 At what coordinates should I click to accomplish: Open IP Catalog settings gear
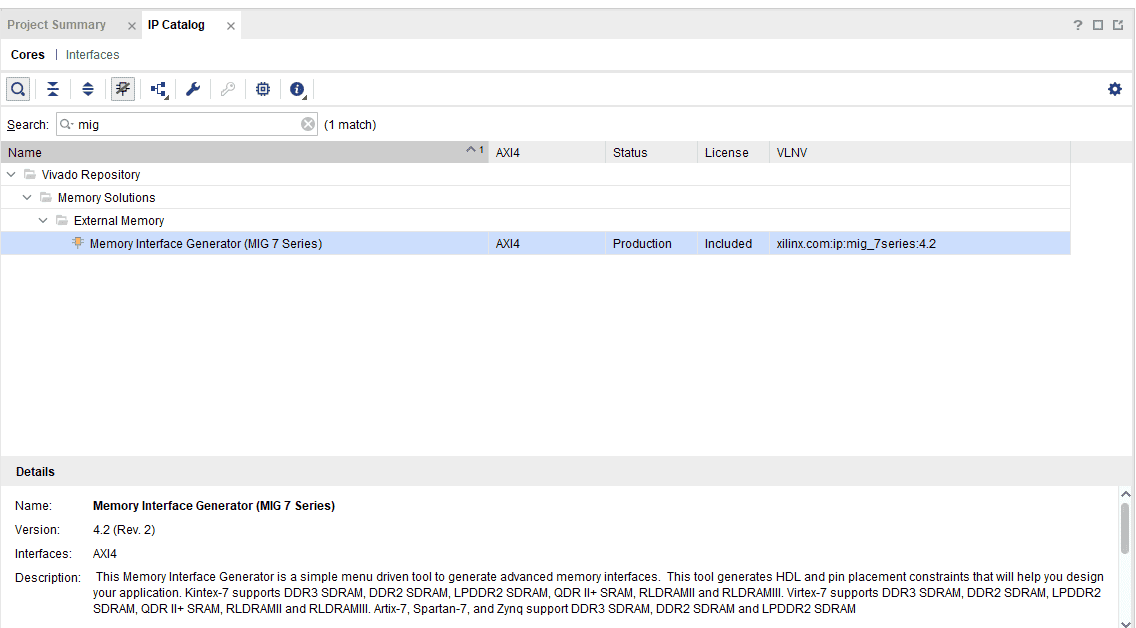(1115, 89)
